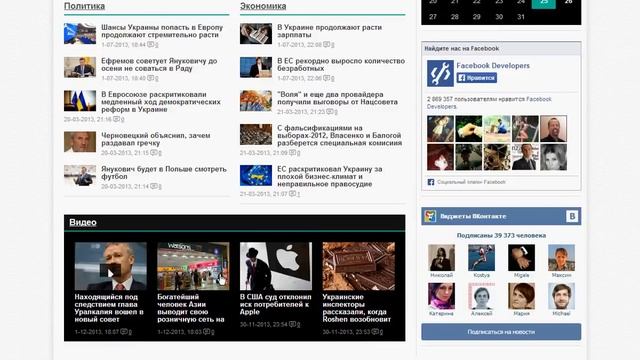640x360 pixels.
Task: Open 'Янукович будет в Польше смотреть футбол'
Action: click(164, 173)
